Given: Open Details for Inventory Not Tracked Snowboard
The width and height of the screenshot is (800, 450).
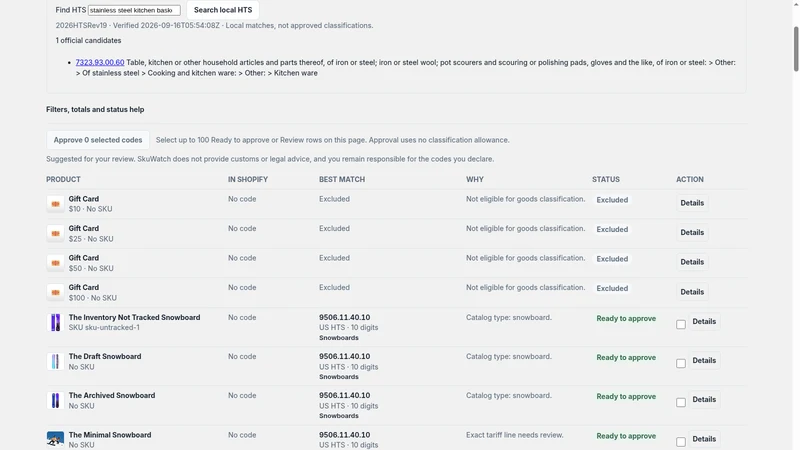Looking at the screenshot, I should coord(704,321).
